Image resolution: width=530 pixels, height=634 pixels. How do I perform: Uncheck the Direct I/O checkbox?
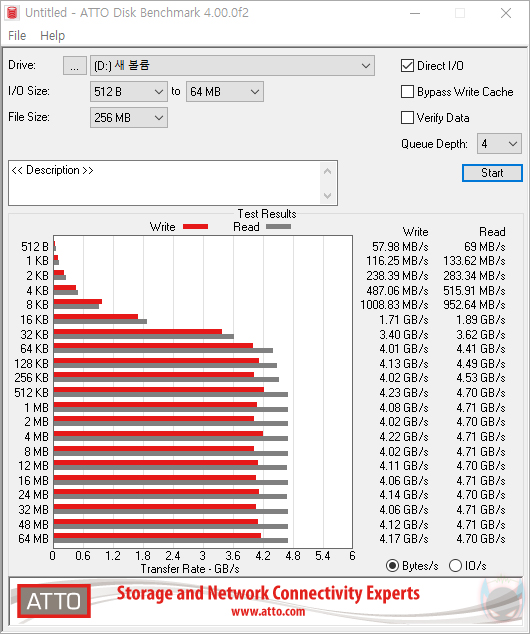(x=408, y=66)
